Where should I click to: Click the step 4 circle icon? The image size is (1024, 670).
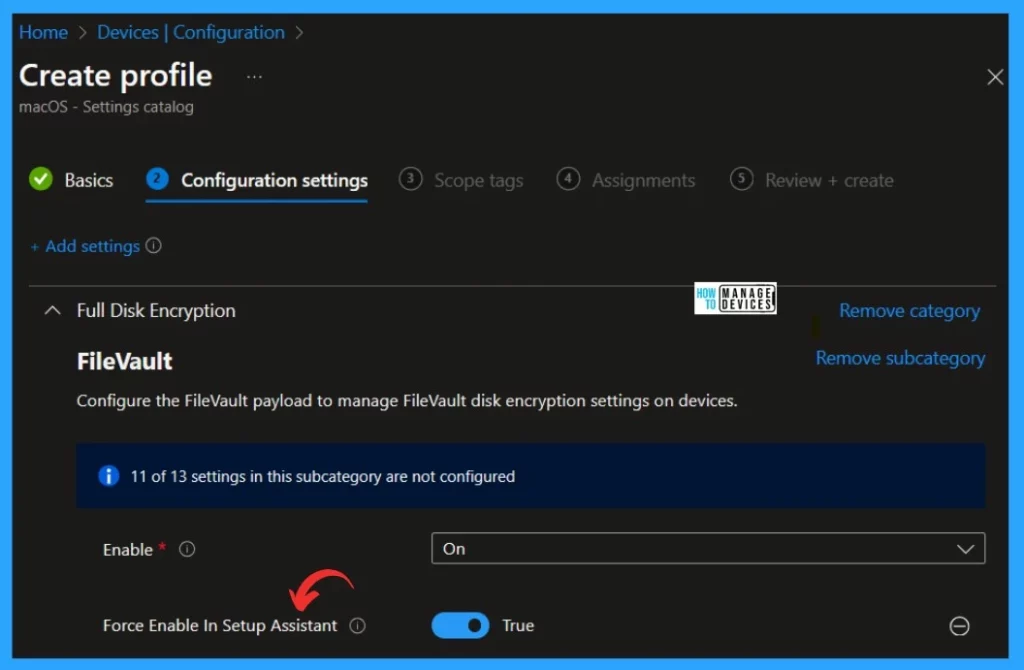pos(568,179)
